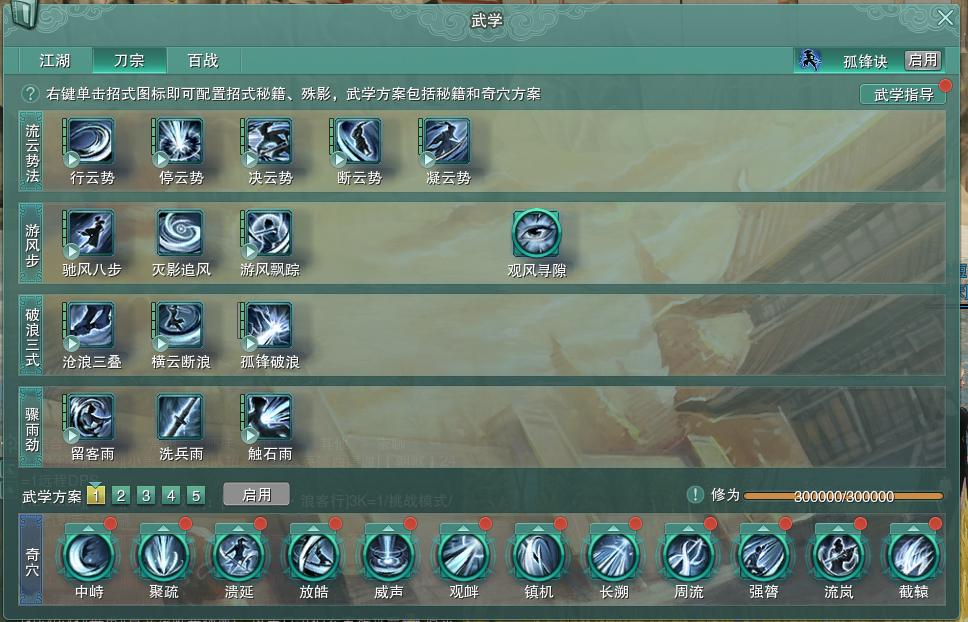Viewport: 968px width, 622px height.
Task: Click the 停云势 skill icon
Action: point(180,142)
